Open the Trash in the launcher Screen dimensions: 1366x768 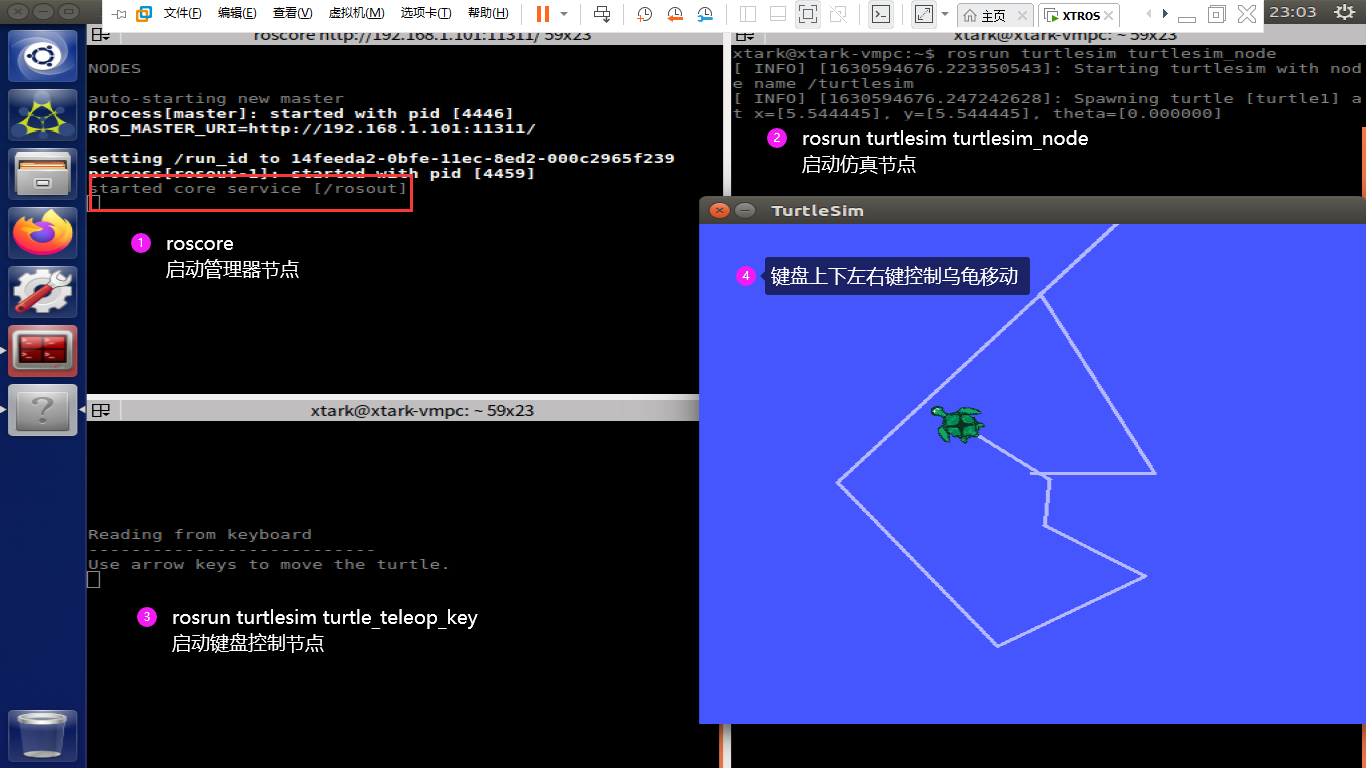[x=42, y=734]
